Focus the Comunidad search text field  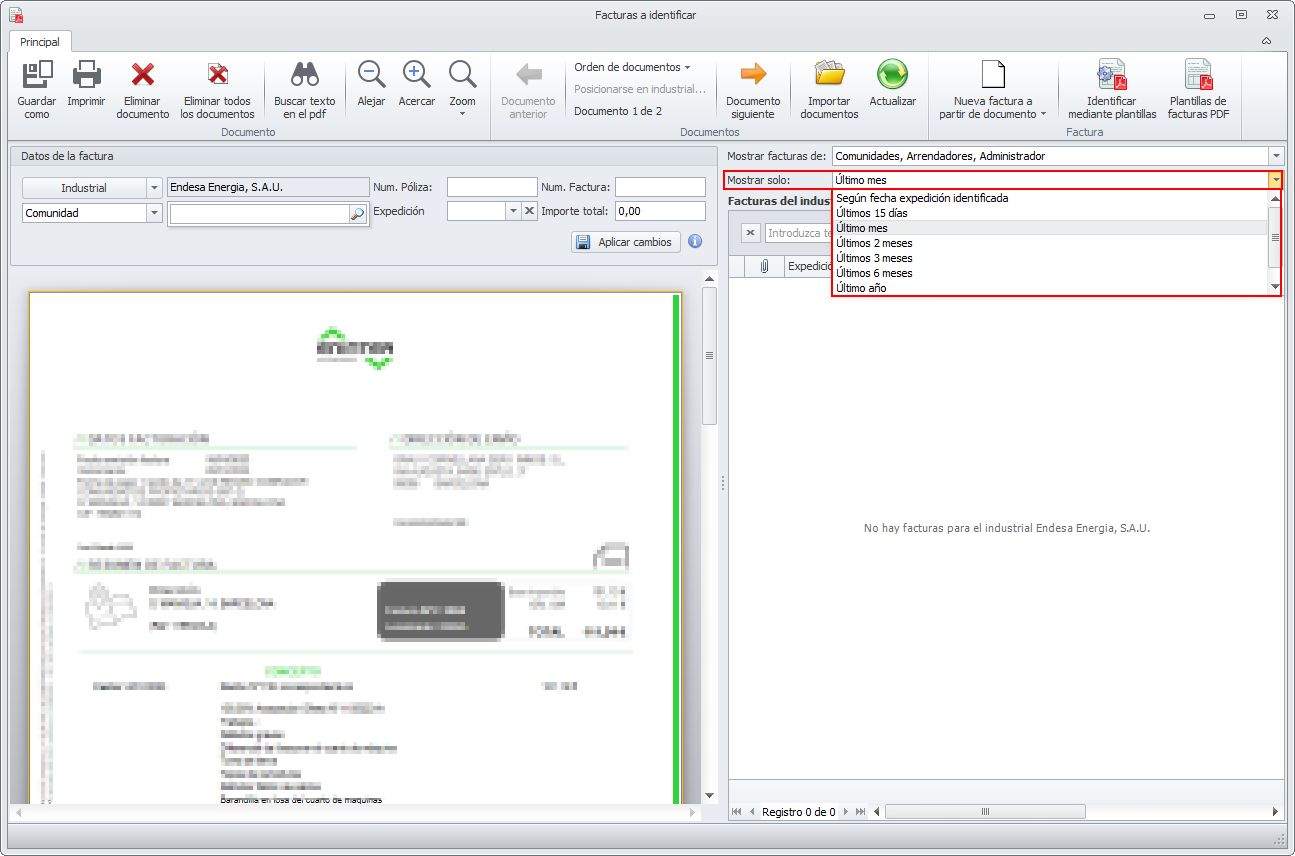coord(259,214)
